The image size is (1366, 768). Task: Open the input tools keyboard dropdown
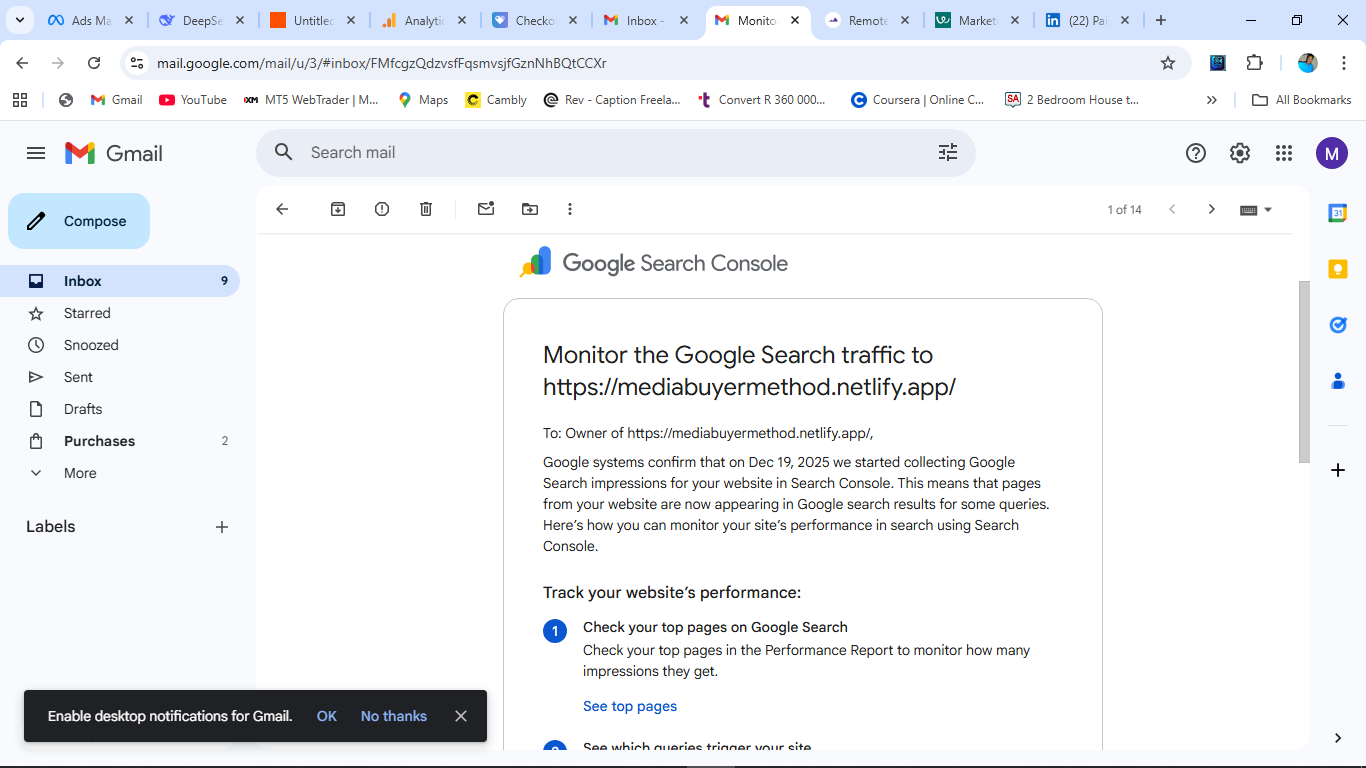click(1256, 209)
